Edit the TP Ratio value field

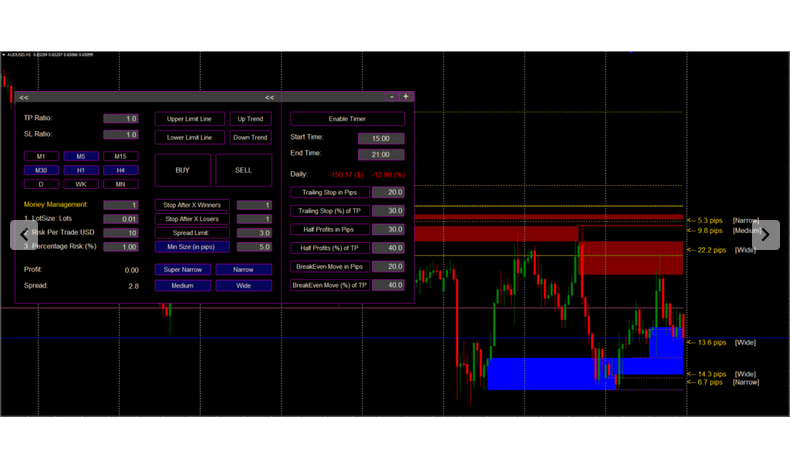point(121,118)
